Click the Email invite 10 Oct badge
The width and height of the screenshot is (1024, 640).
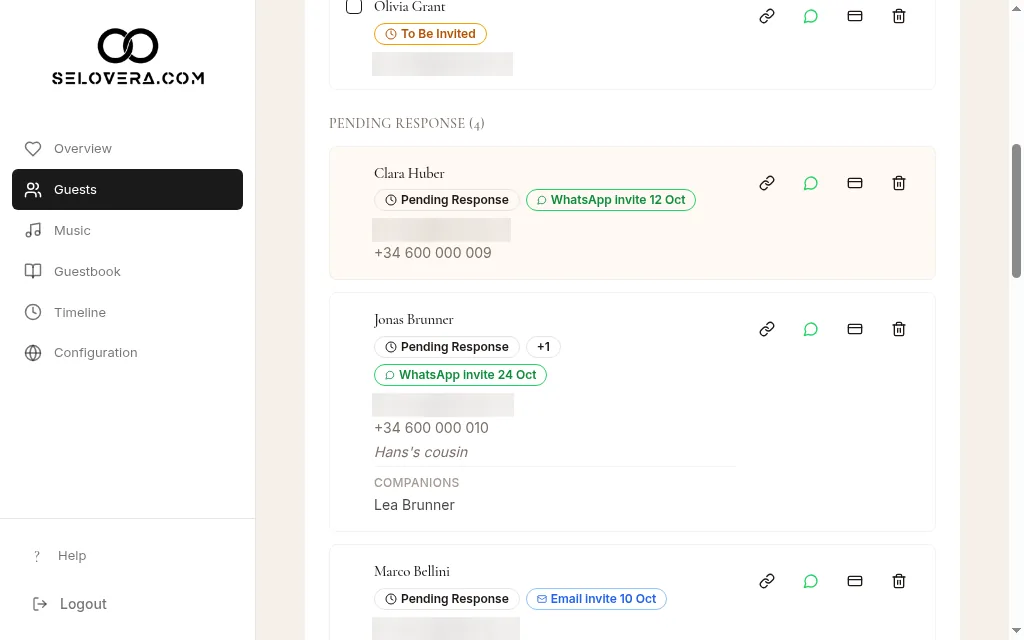coord(596,599)
